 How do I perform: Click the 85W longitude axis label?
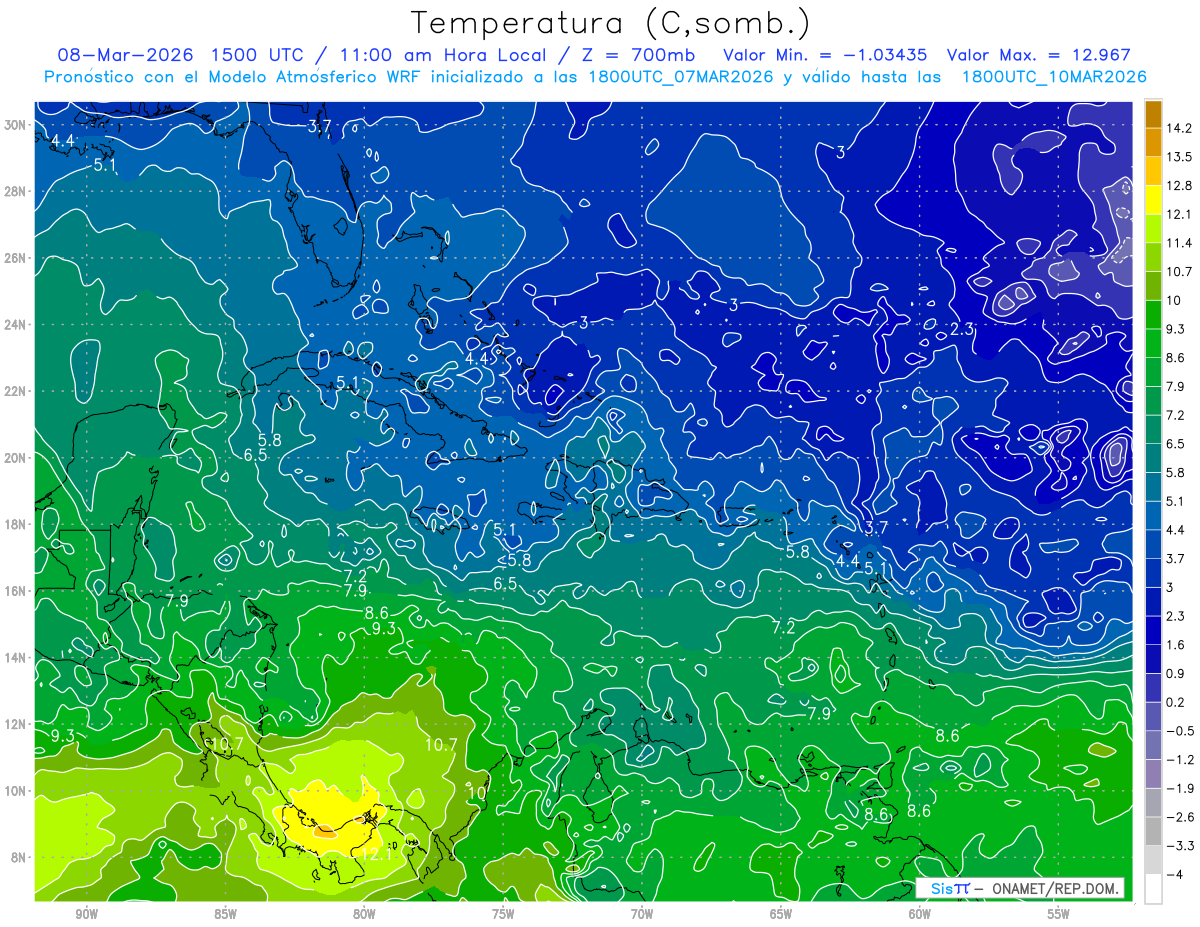pyautogui.click(x=225, y=914)
